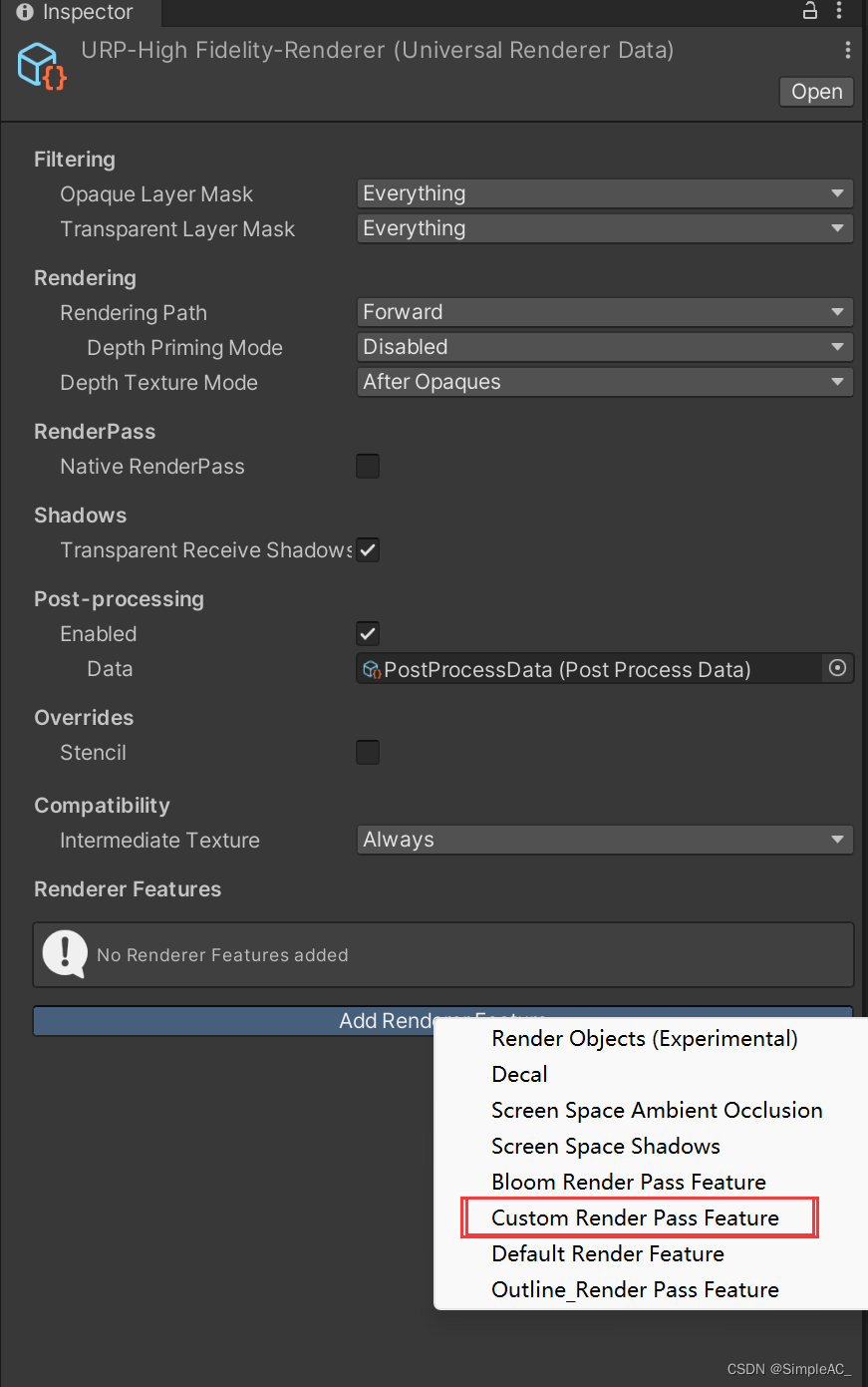The image size is (868, 1387).
Task: Open the Inspector tab three-dot menu
Action: [840, 13]
